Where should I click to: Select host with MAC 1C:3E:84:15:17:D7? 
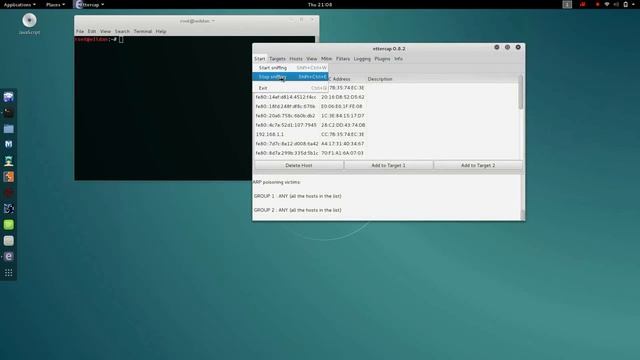pyautogui.click(x=386, y=116)
